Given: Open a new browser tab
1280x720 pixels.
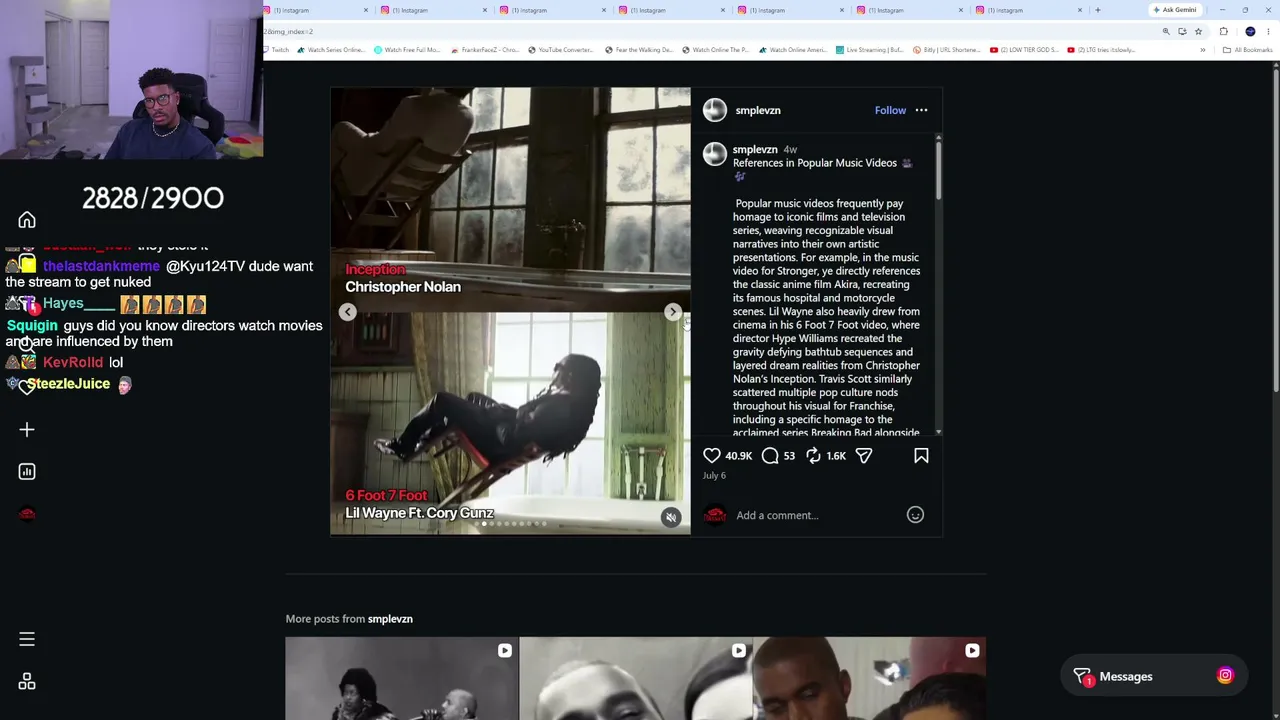Looking at the screenshot, I should (x=1098, y=10).
